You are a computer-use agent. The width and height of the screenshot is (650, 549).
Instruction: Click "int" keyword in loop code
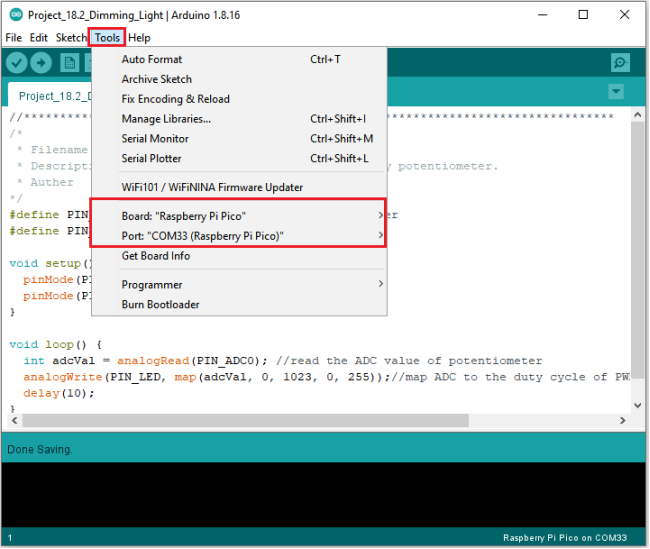[x=34, y=361]
